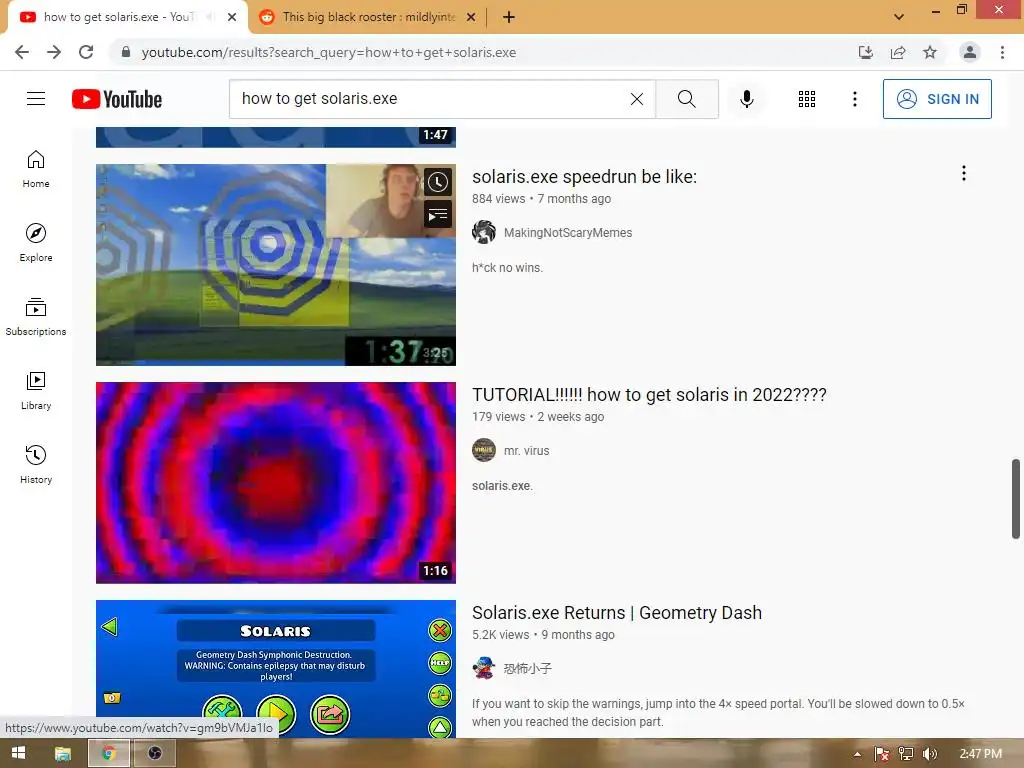Viewport: 1024px width, 768px height.
Task: Start voice search with the microphone icon
Action: [747, 99]
